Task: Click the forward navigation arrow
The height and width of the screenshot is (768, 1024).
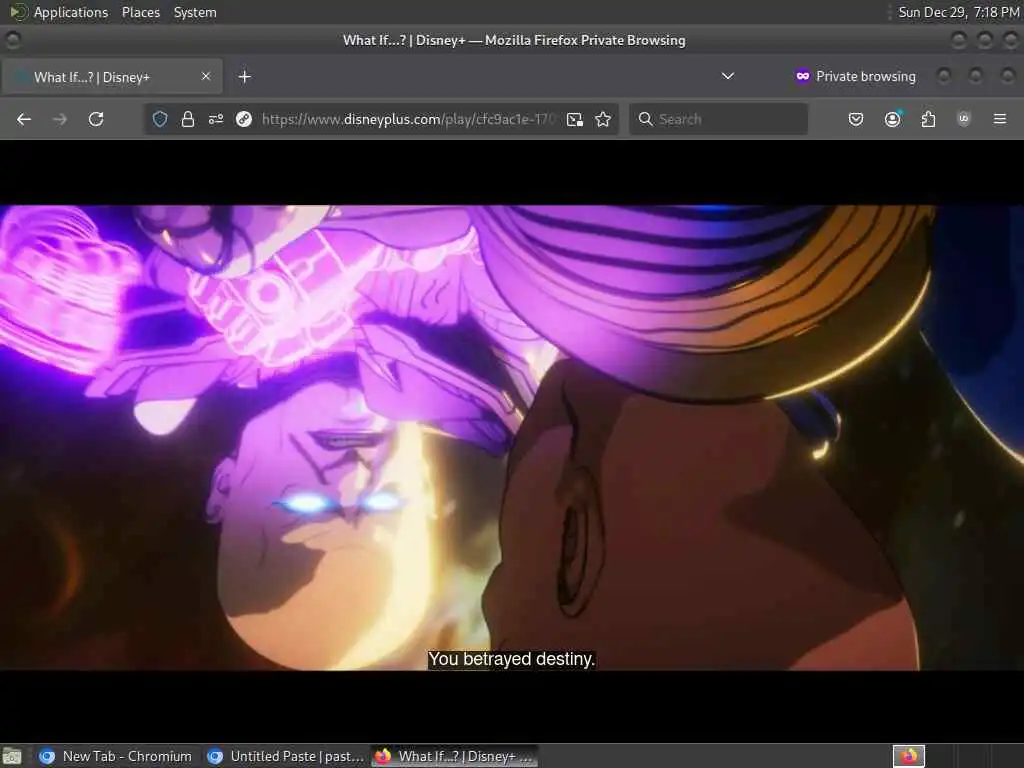Action: coord(59,119)
